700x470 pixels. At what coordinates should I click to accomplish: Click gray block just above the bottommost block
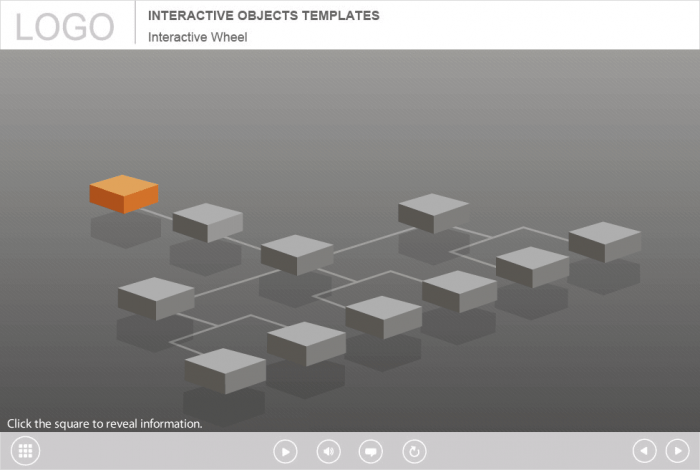(x=306, y=342)
